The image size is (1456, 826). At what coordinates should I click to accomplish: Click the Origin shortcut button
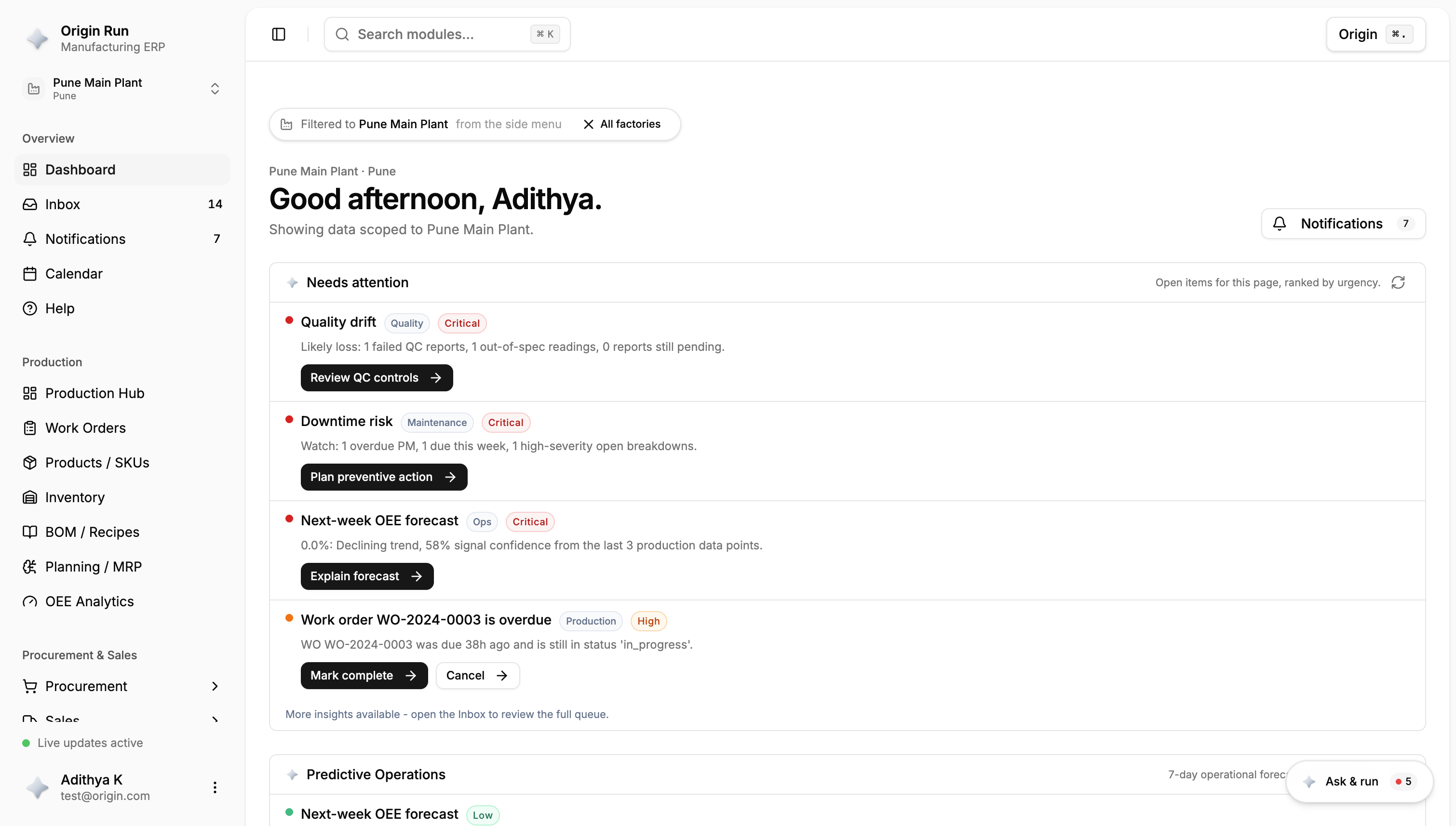point(1375,34)
